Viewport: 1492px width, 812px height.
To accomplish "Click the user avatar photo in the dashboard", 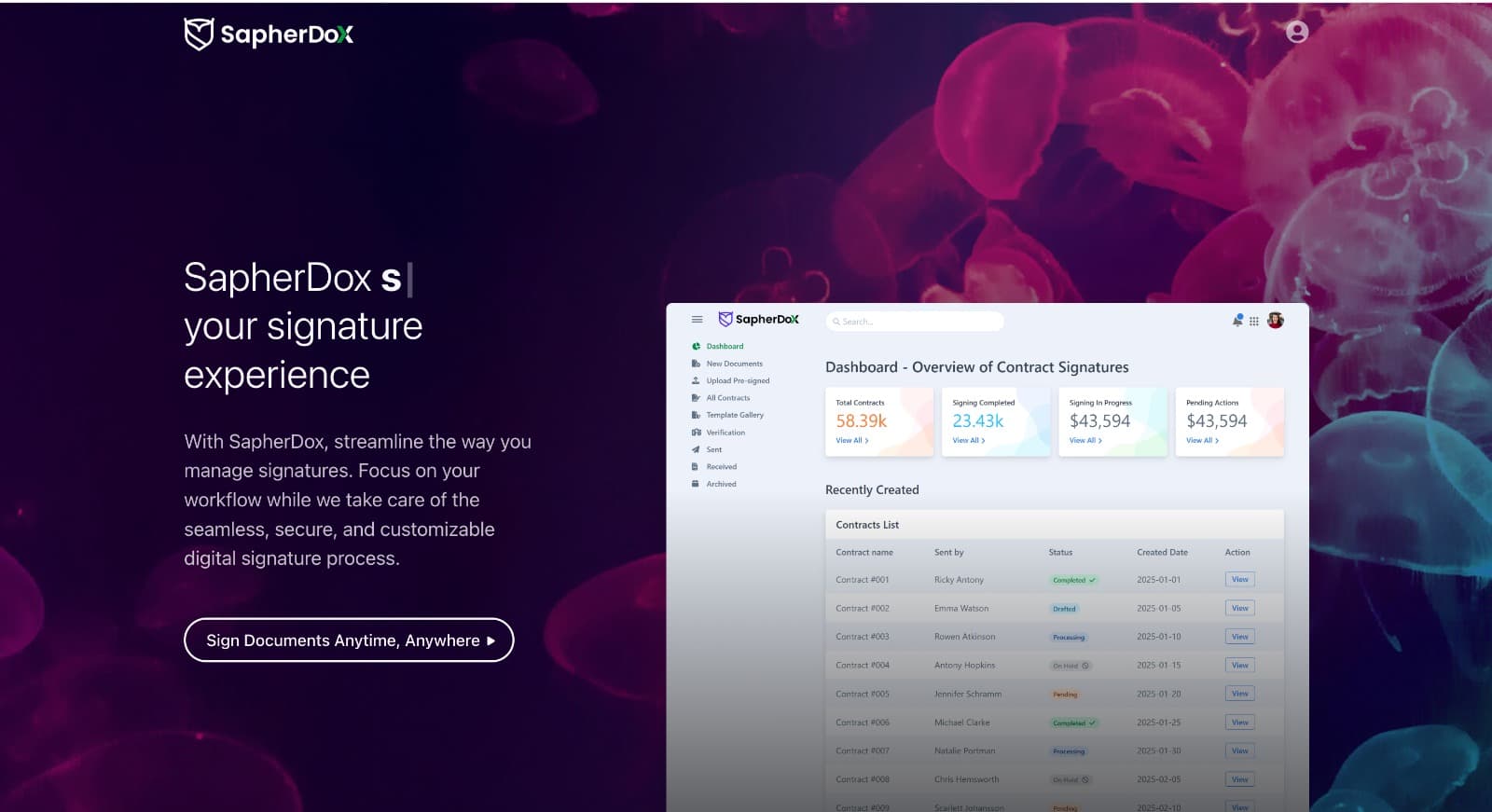I will click(1276, 321).
